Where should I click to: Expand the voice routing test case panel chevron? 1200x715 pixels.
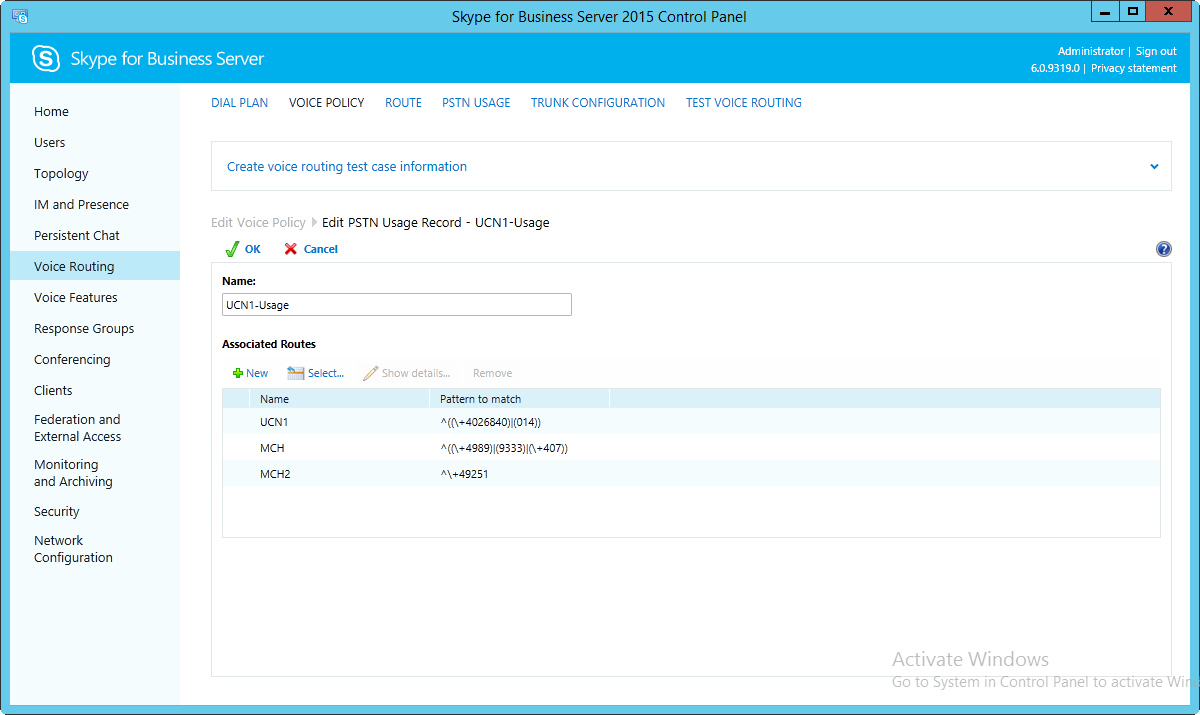click(x=1154, y=167)
